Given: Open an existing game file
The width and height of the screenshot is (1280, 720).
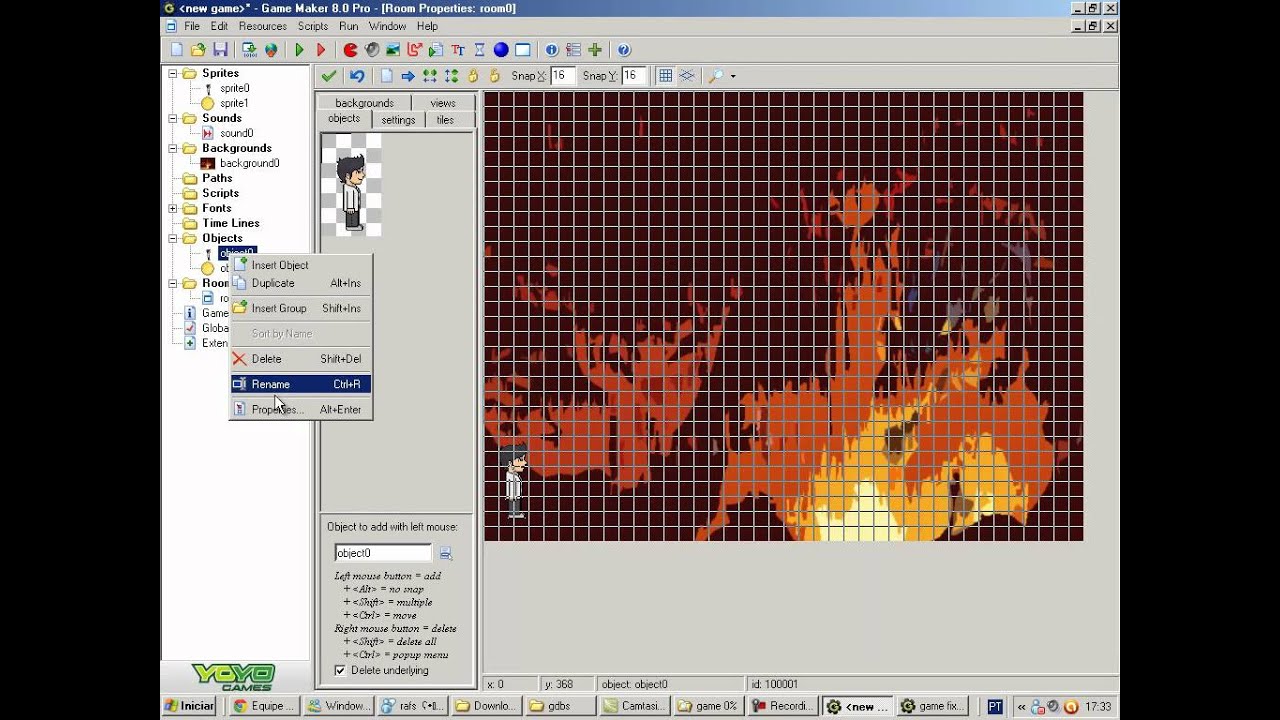Looking at the screenshot, I should (198, 50).
